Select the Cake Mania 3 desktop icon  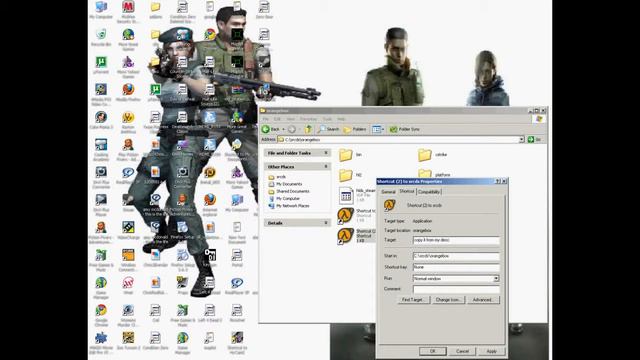point(101,120)
